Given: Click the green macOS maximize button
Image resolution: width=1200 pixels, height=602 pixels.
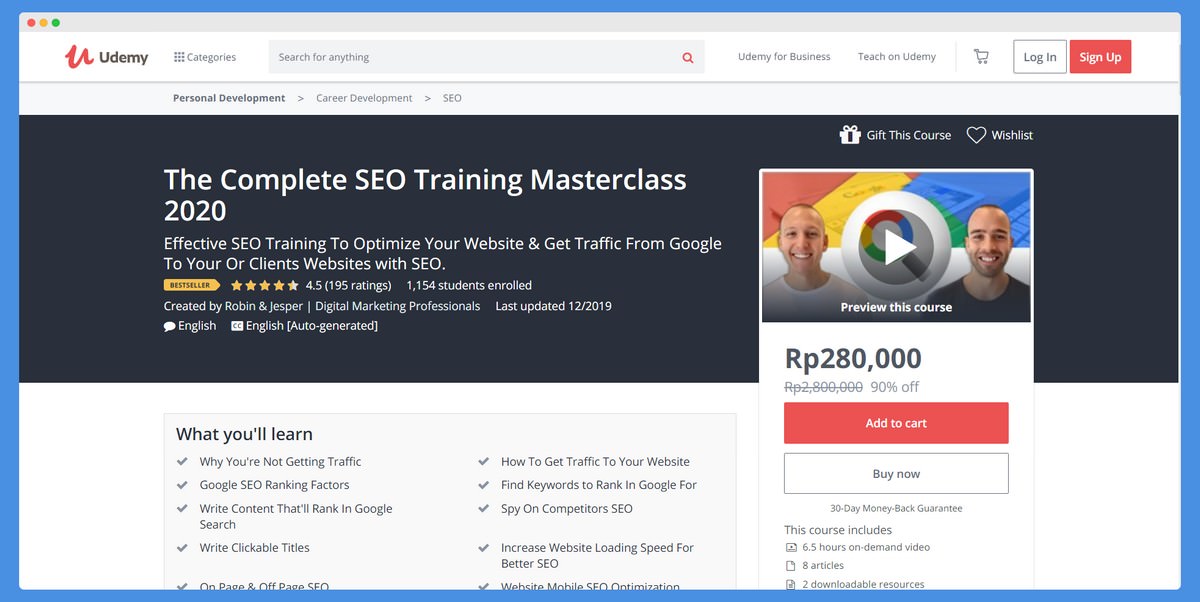Looking at the screenshot, I should coord(55,22).
